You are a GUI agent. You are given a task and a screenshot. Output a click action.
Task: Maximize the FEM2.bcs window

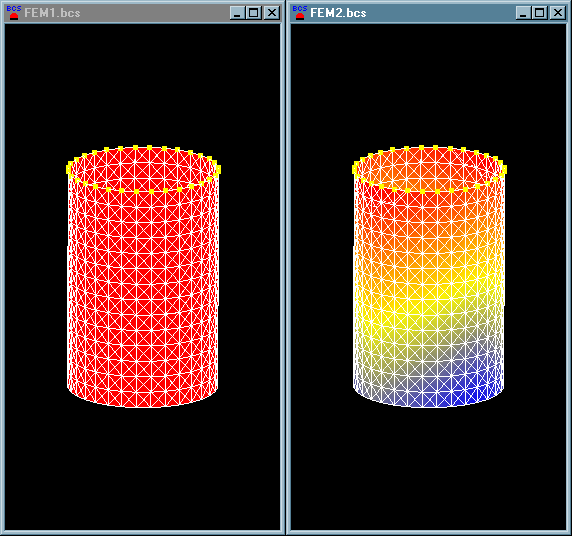pos(539,13)
